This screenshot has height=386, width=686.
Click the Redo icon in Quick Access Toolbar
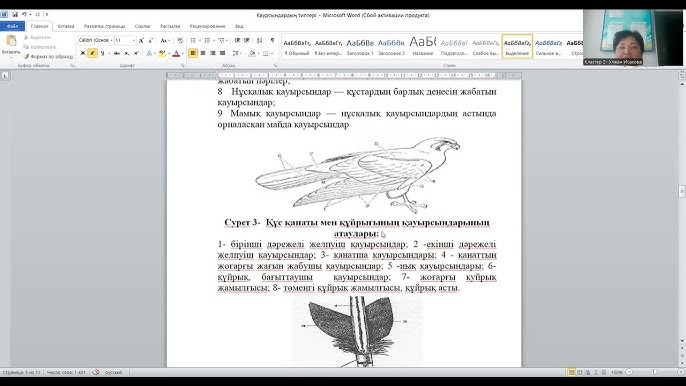[38, 15]
